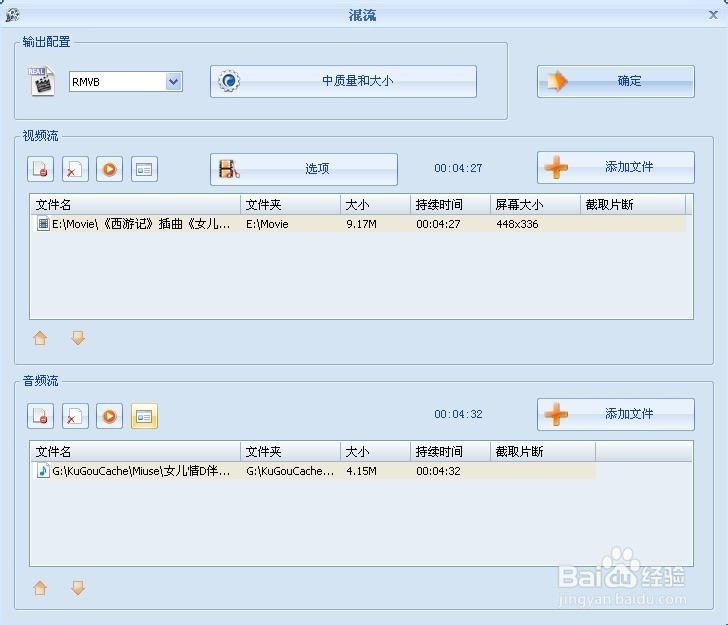
Task: Select the G:\KuGouCache\Miuse\女儿情 audio row
Action: tap(313, 471)
